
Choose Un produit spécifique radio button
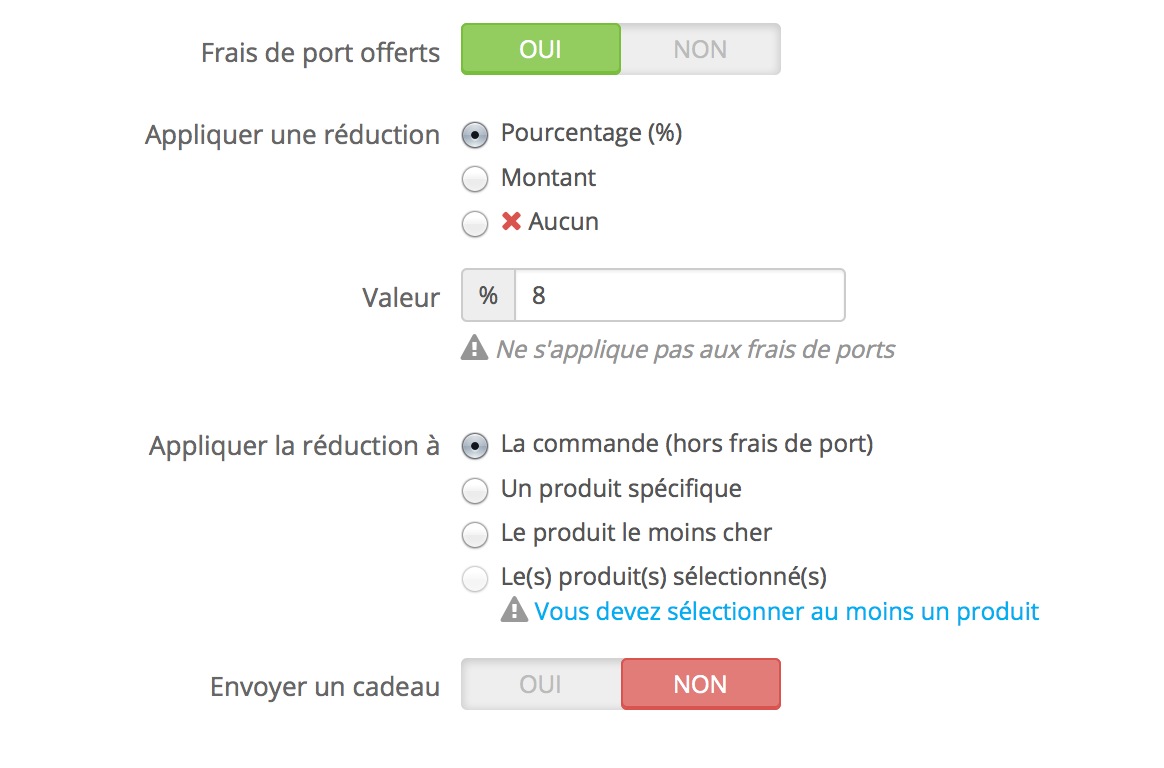tap(475, 490)
